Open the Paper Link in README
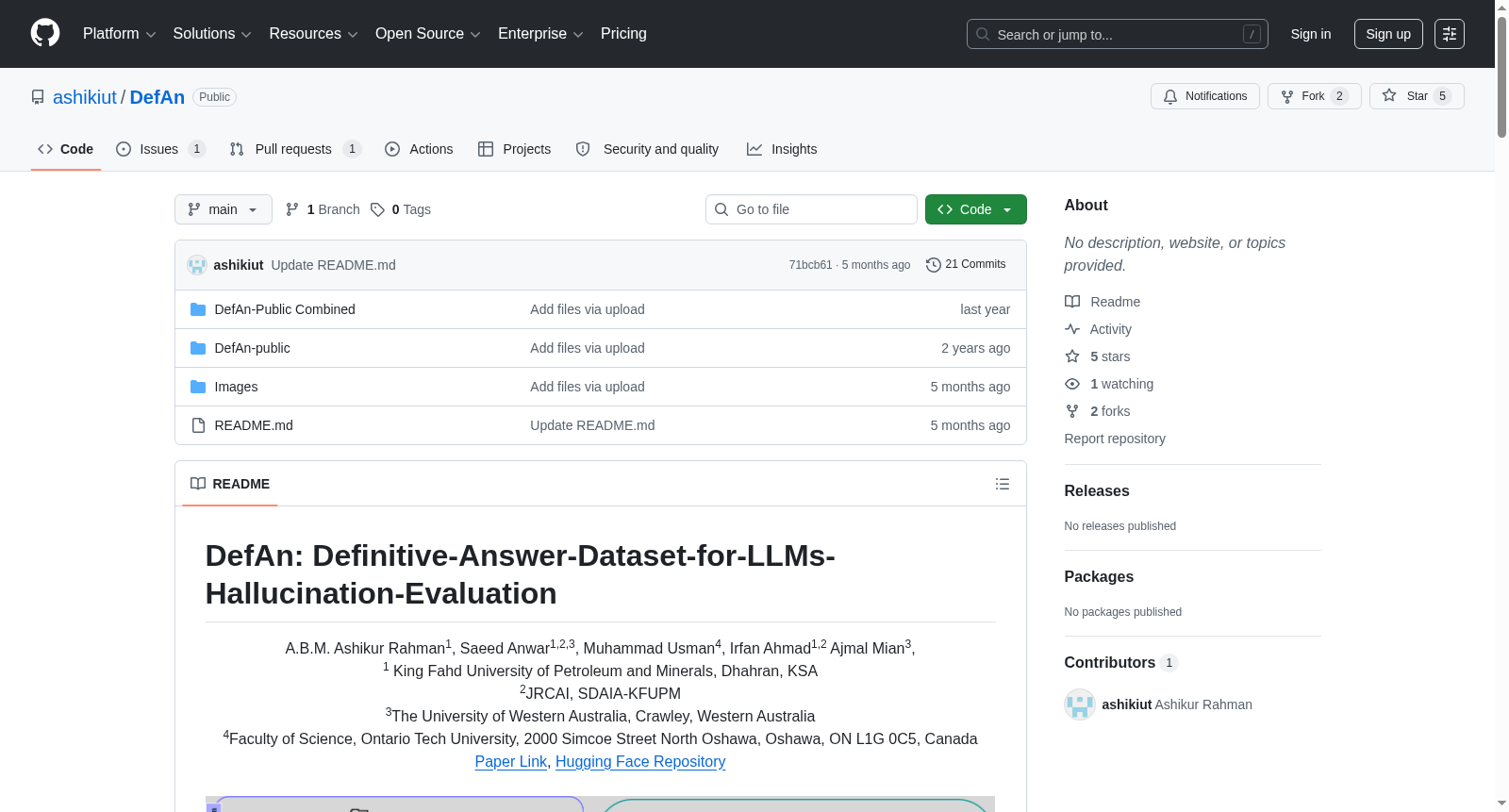Screen dimensions: 1509x812 pos(511,761)
